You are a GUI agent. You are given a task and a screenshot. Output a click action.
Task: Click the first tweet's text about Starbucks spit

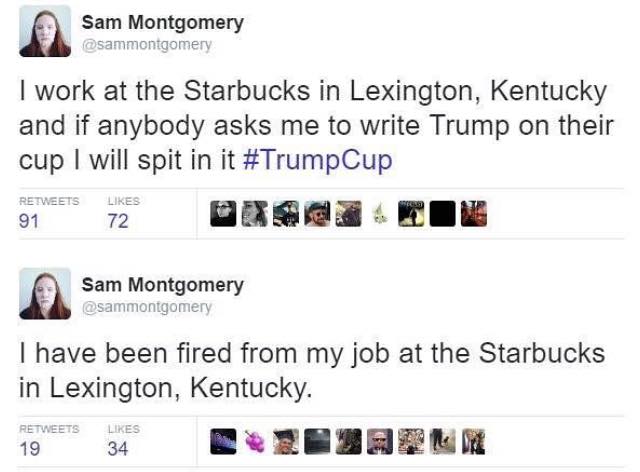(312, 127)
